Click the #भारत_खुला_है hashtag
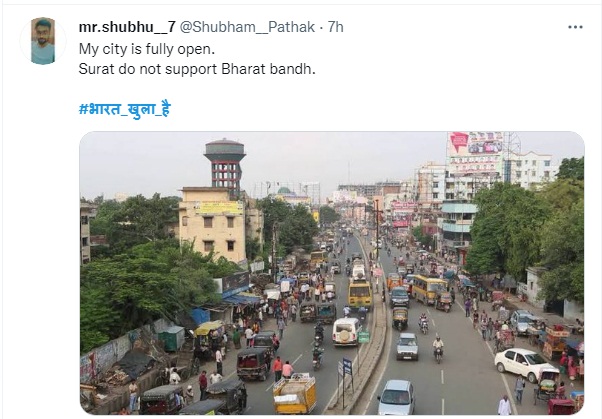The width and height of the screenshot is (602, 419). (124, 108)
